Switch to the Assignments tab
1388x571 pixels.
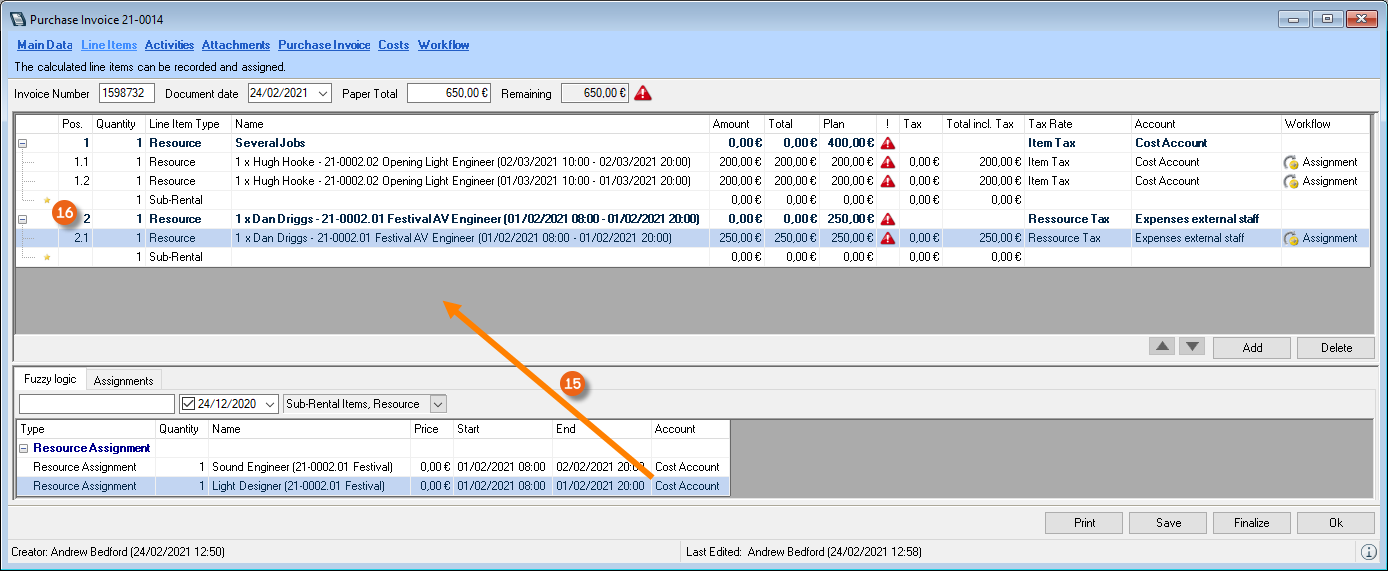coord(123,380)
